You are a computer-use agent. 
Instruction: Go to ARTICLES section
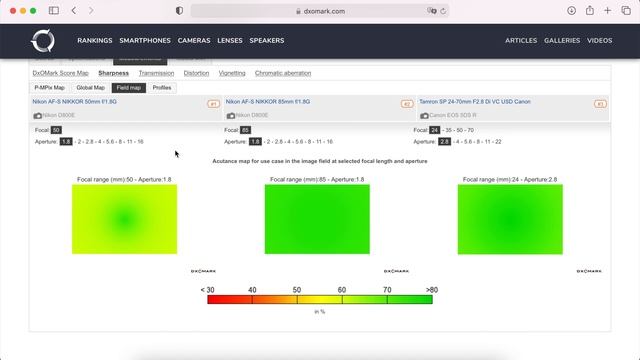[521, 40]
